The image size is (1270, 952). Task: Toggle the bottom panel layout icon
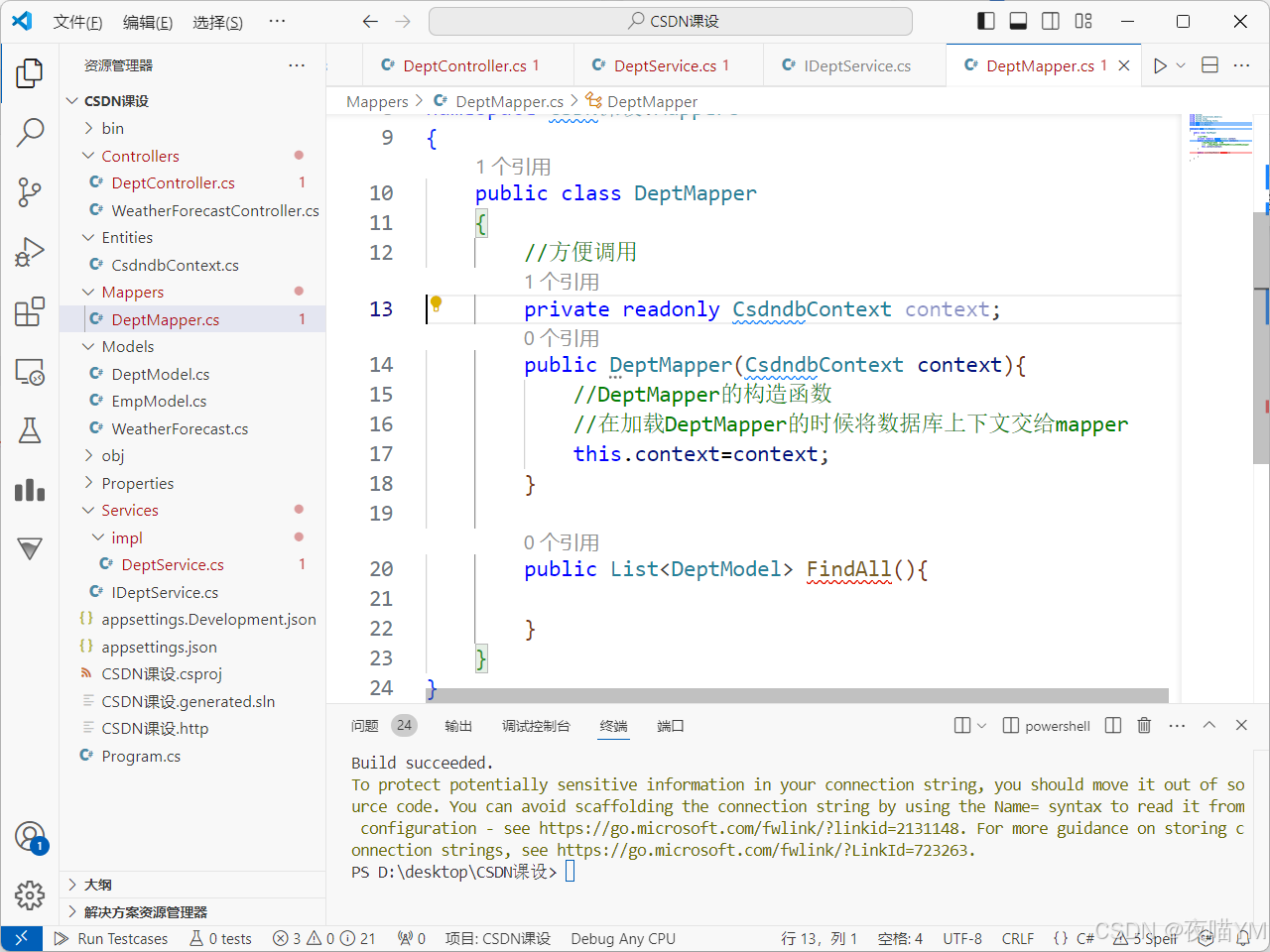pyautogui.click(x=1018, y=21)
